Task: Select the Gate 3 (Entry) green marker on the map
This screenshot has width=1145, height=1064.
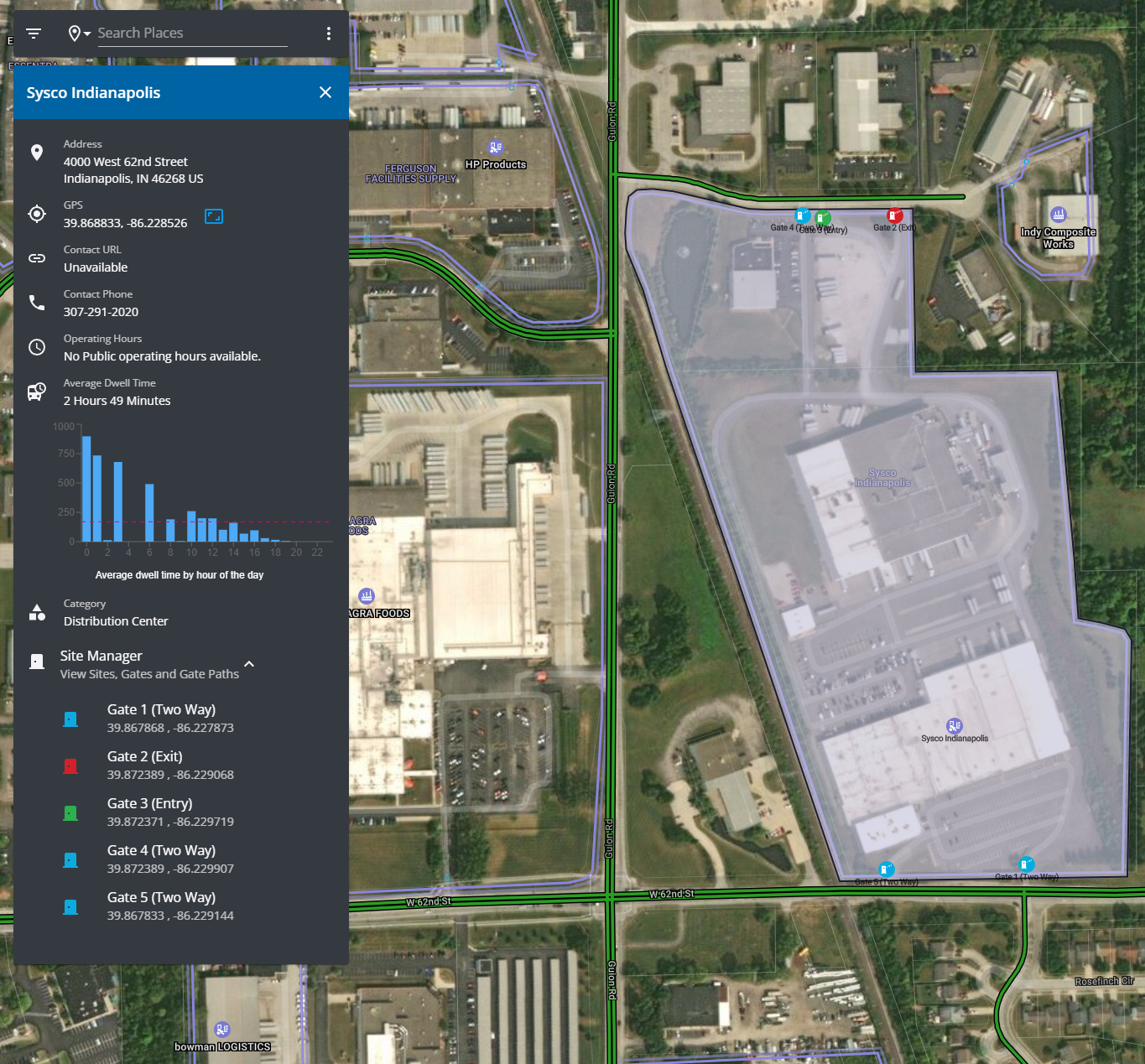Action: click(x=823, y=218)
